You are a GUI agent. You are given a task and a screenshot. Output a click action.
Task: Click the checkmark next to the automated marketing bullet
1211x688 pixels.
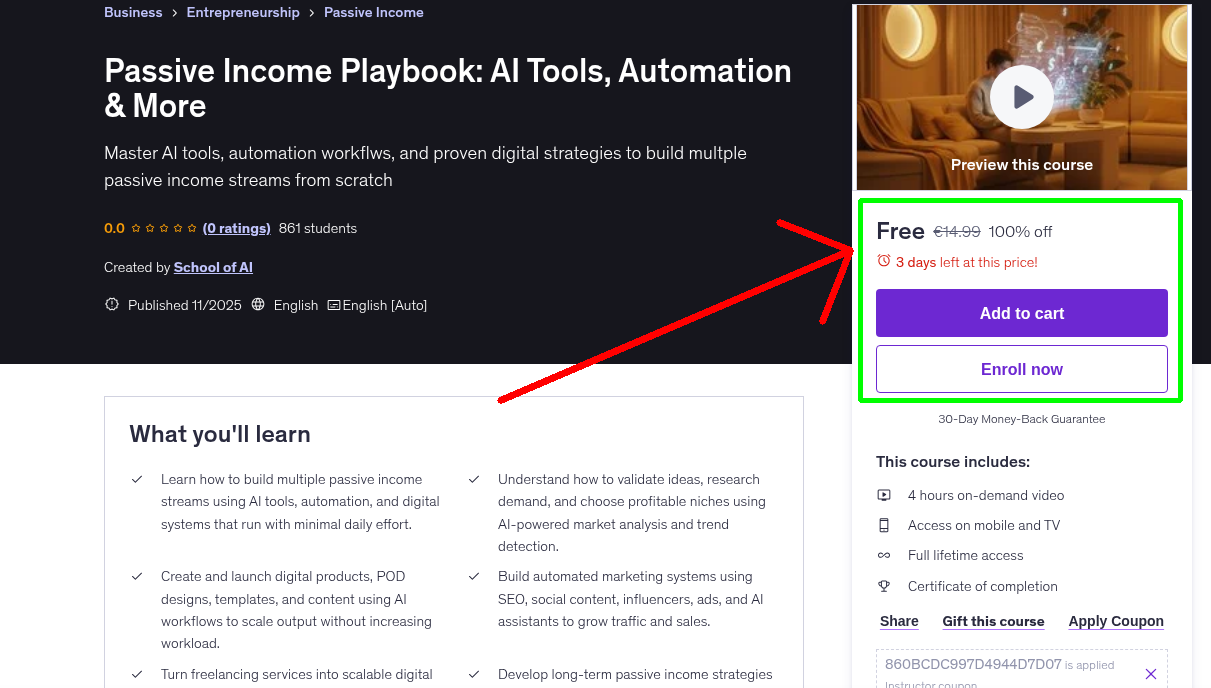click(x=473, y=576)
